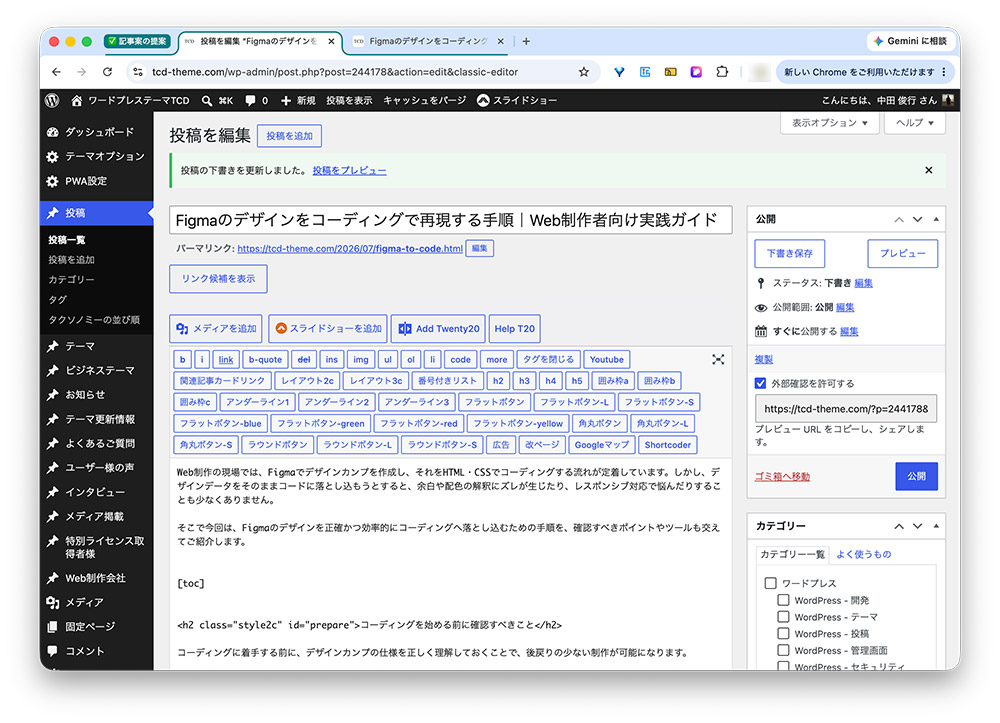The image size is (1000, 723).
Task: Dismiss the draft updated notice
Action: (929, 170)
